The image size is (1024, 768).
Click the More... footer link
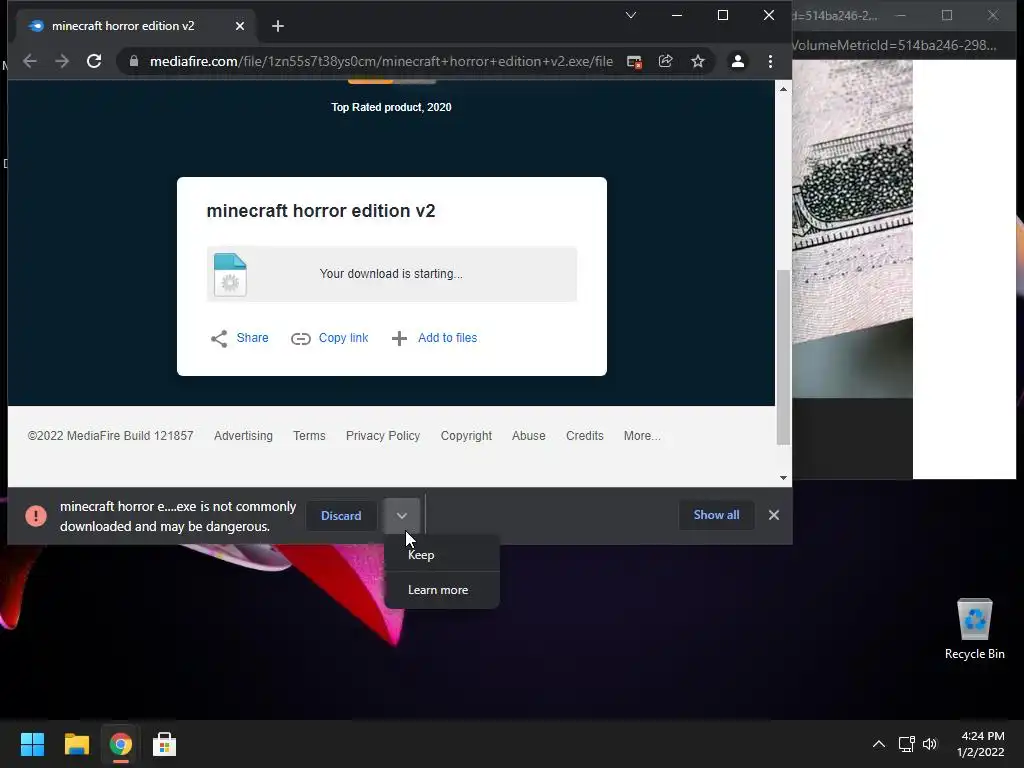tap(642, 436)
